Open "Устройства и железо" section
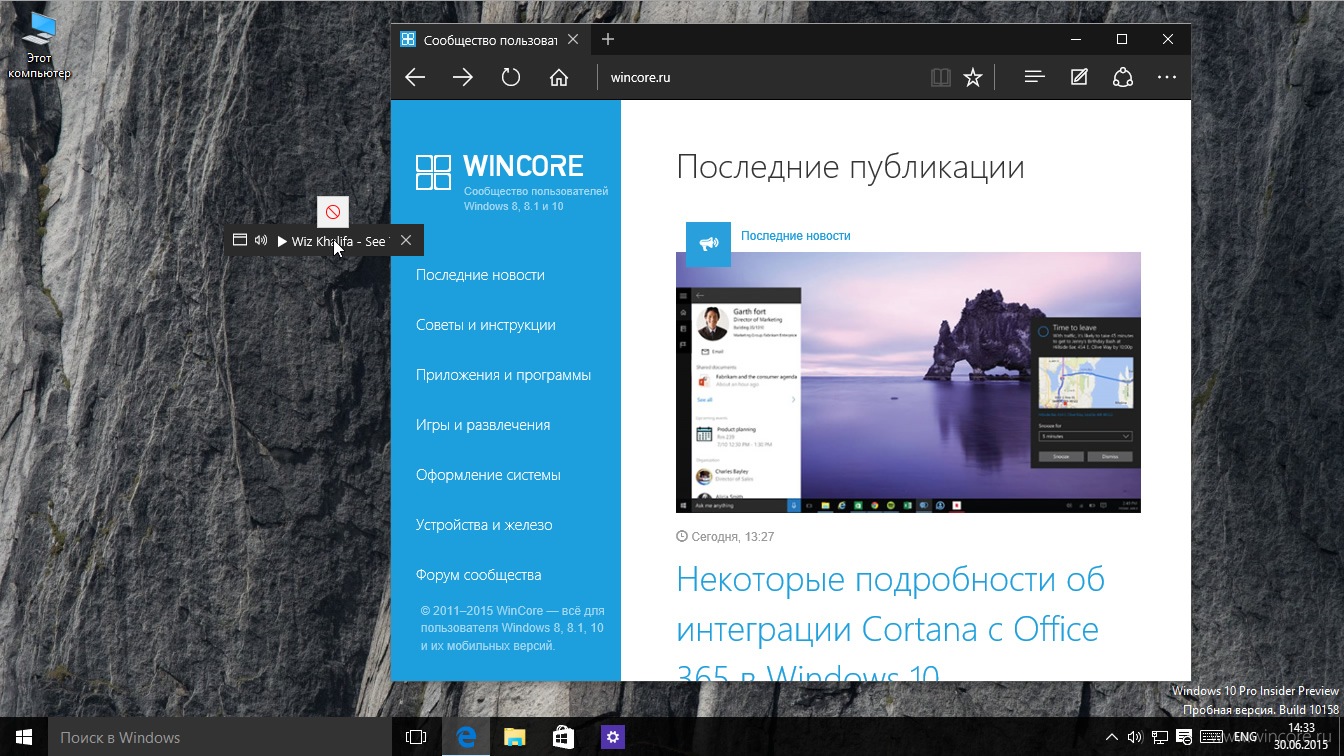 click(x=484, y=525)
